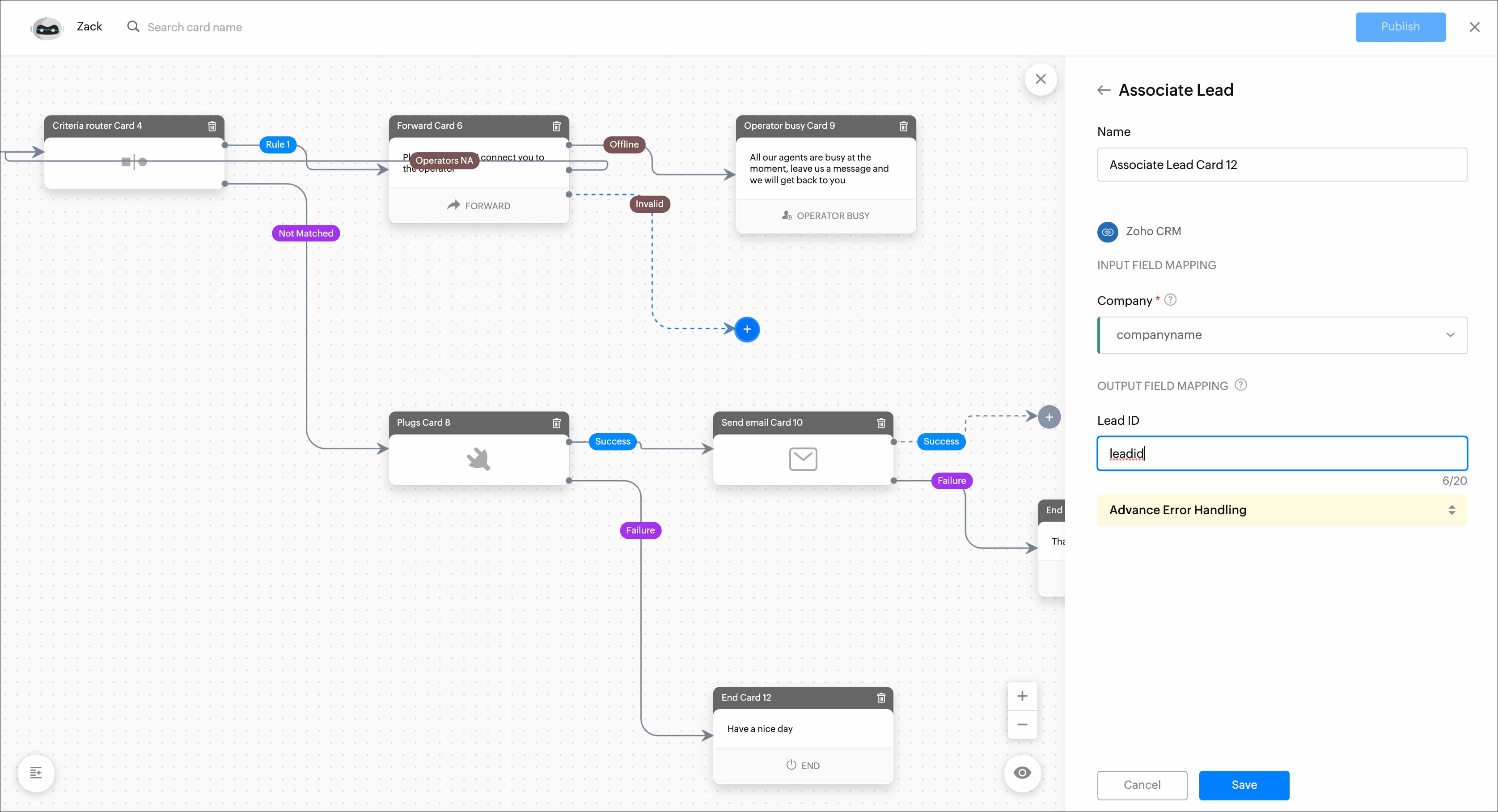1498x812 pixels.
Task: Select the Not Matched connector label
Action: (306, 233)
